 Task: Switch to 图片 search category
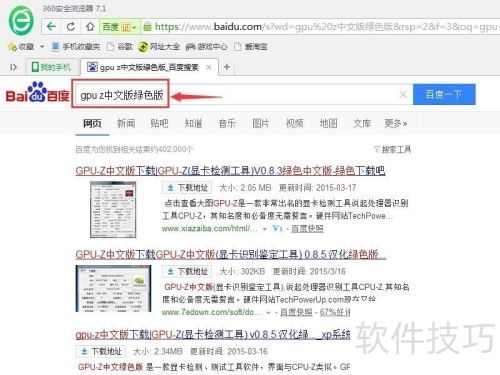(x=261, y=123)
